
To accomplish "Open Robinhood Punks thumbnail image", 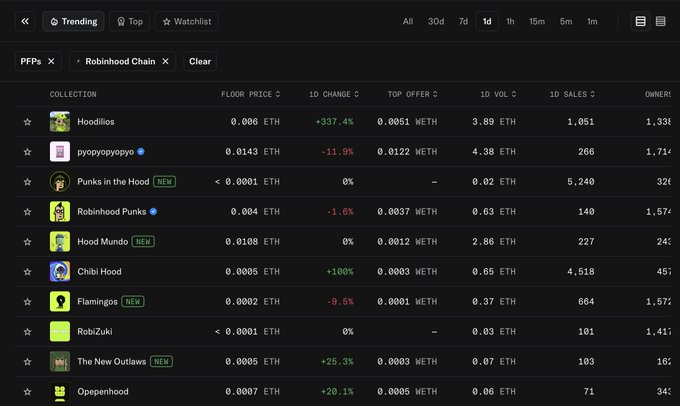I will coord(60,211).
